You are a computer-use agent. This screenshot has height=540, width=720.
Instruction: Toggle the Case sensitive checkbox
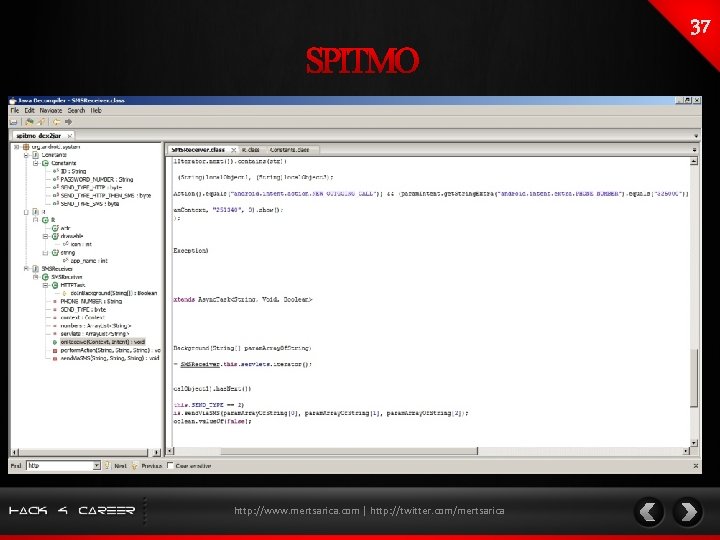[x=170, y=466]
